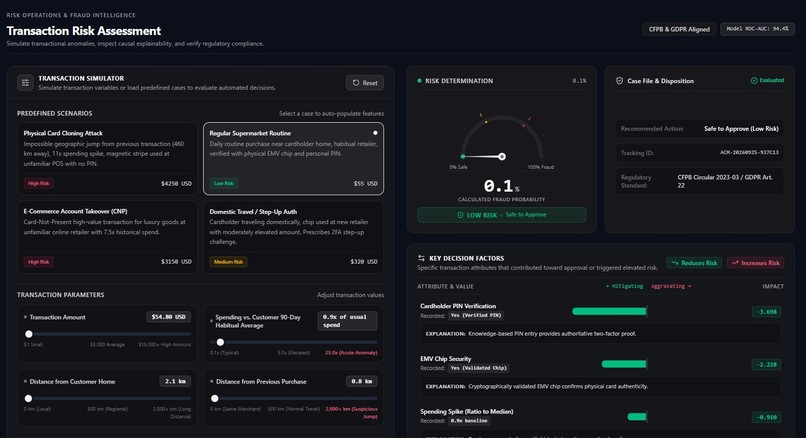Click the -2.228 impact value

pos(766,364)
